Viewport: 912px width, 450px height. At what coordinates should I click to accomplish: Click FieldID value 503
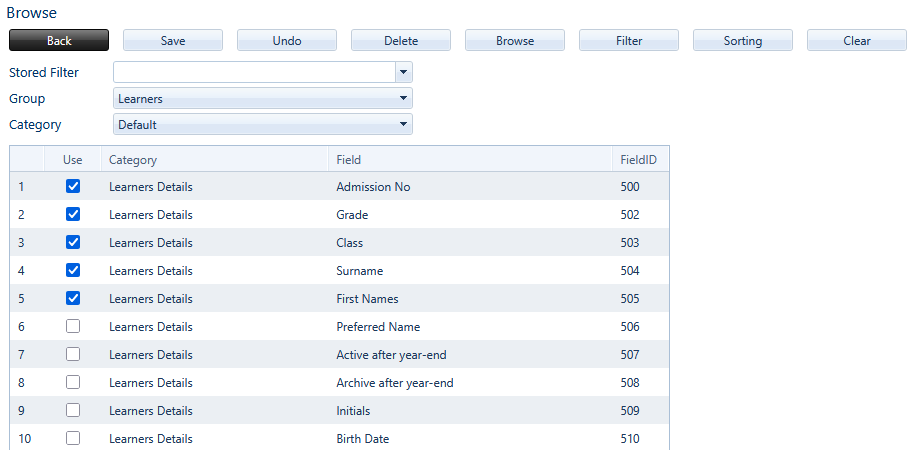[630, 242]
